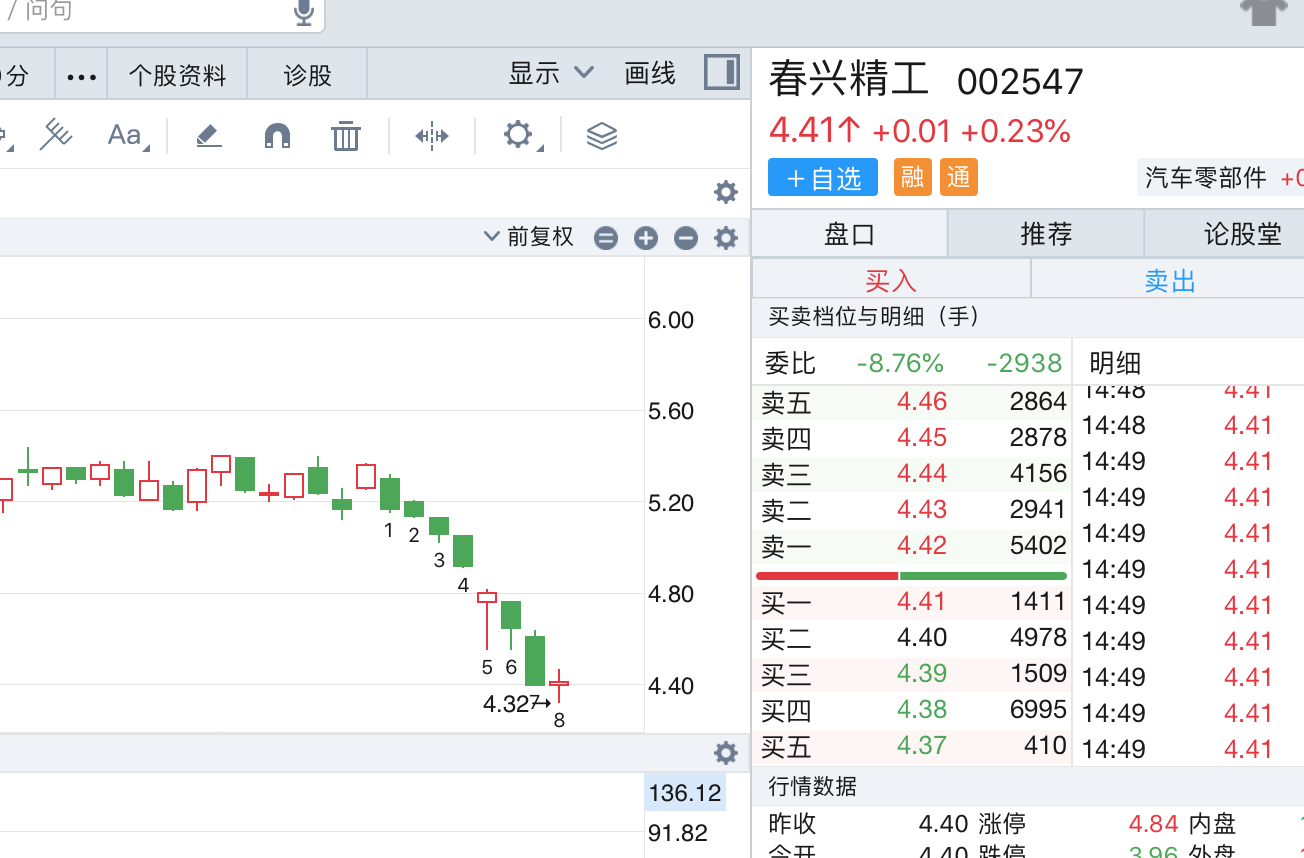Image resolution: width=1304 pixels, height=858 pixels.
Task: Select the eraser drawing tool
Action: (208, 135)
